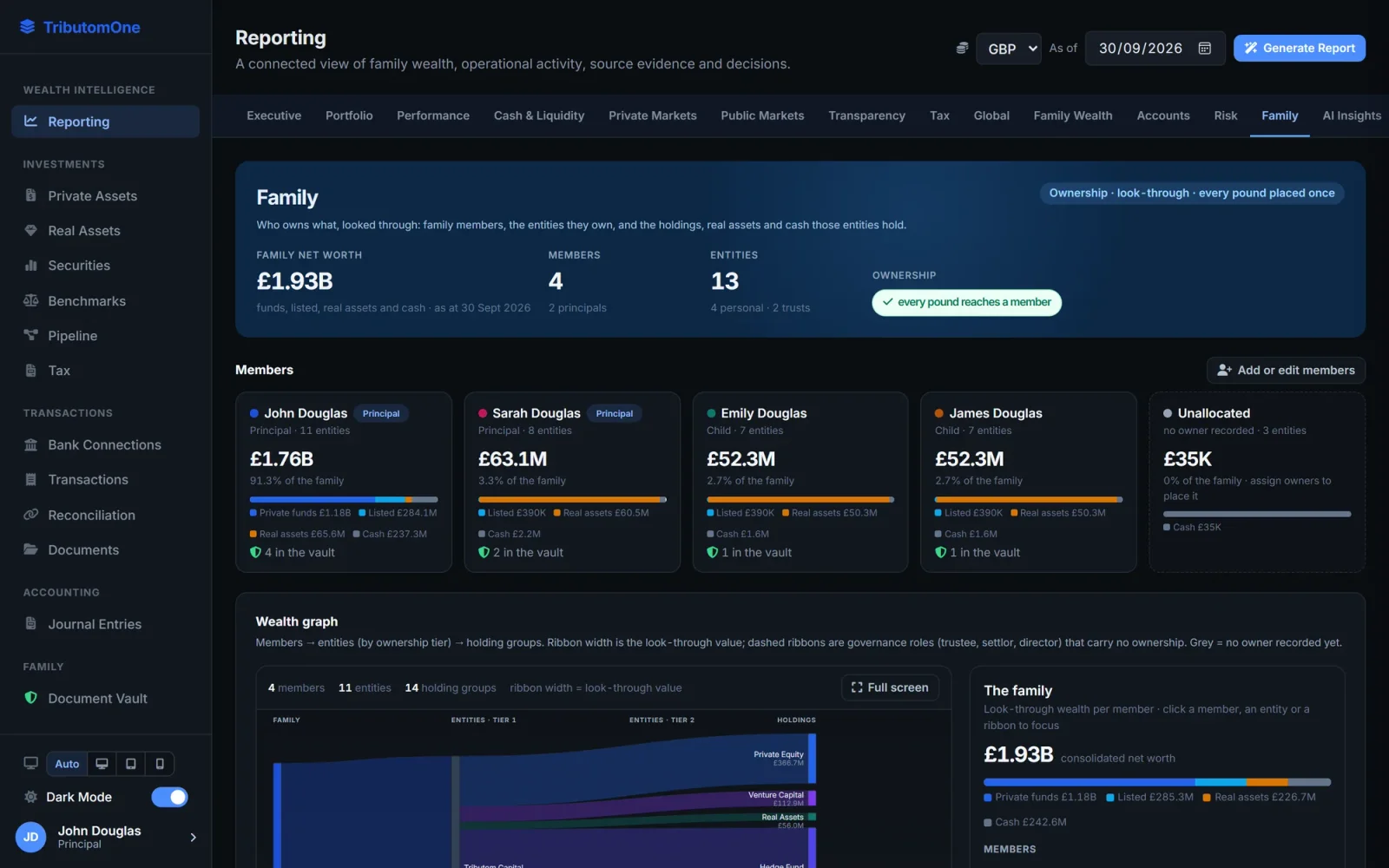Switch to the Risk tab
This screenshot has height=868, width=1389.
(x=1225, y=115)
